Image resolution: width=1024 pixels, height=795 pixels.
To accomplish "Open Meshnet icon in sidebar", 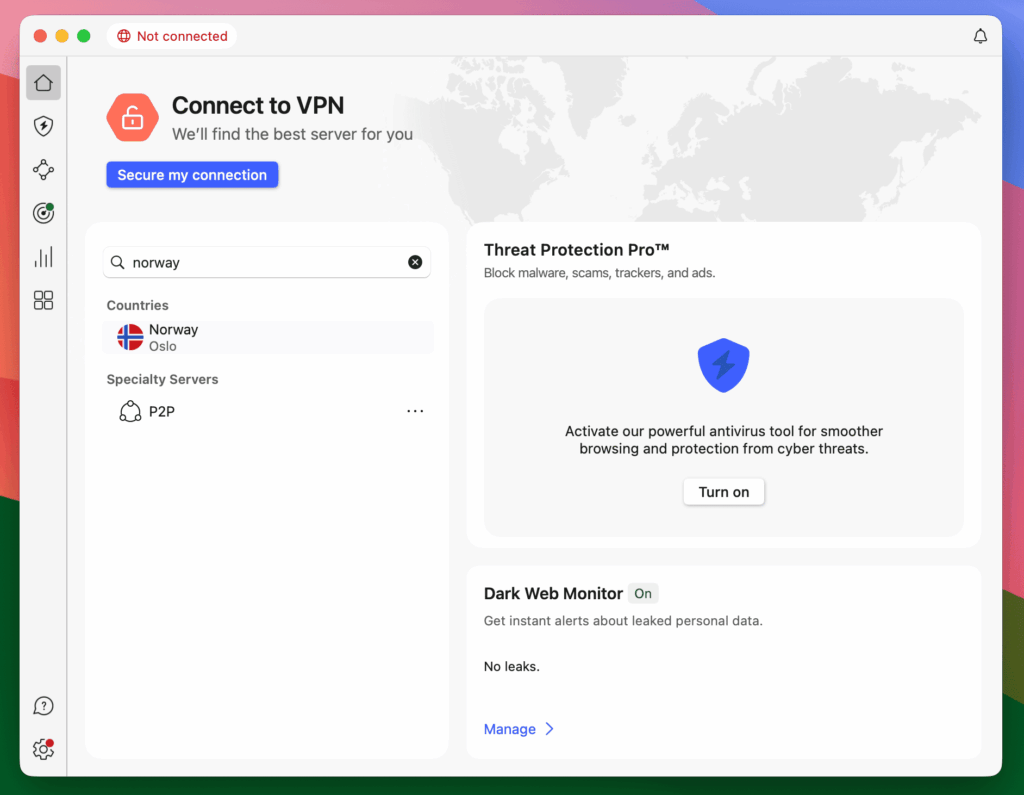I will coord(43,170).
